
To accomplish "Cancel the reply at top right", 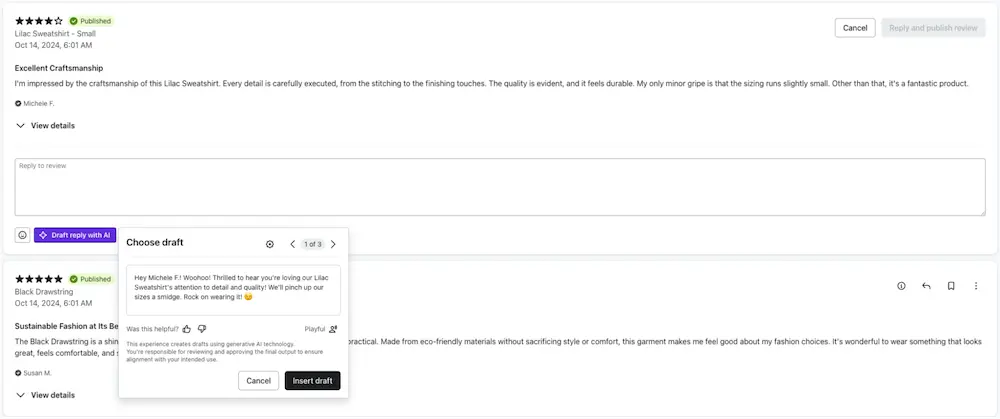I will point(854,28).
